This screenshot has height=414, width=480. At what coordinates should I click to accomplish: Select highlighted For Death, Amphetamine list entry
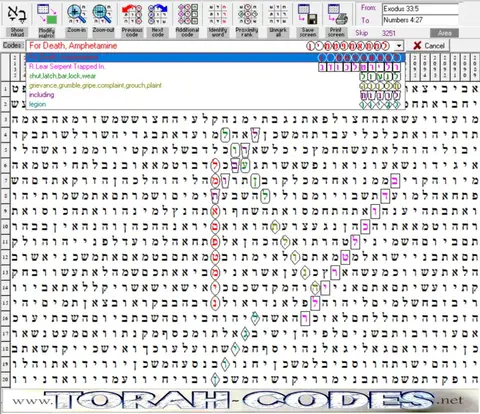(x=215, y=57)
